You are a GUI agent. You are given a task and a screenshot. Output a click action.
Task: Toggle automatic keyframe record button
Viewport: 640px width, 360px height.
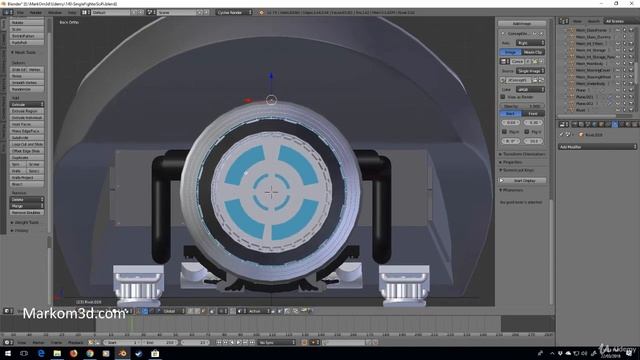click(304, 342)
